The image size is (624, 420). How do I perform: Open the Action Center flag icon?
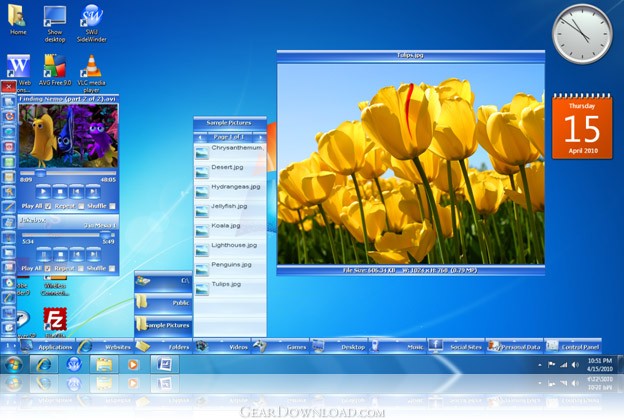click(x=552, y=365)
